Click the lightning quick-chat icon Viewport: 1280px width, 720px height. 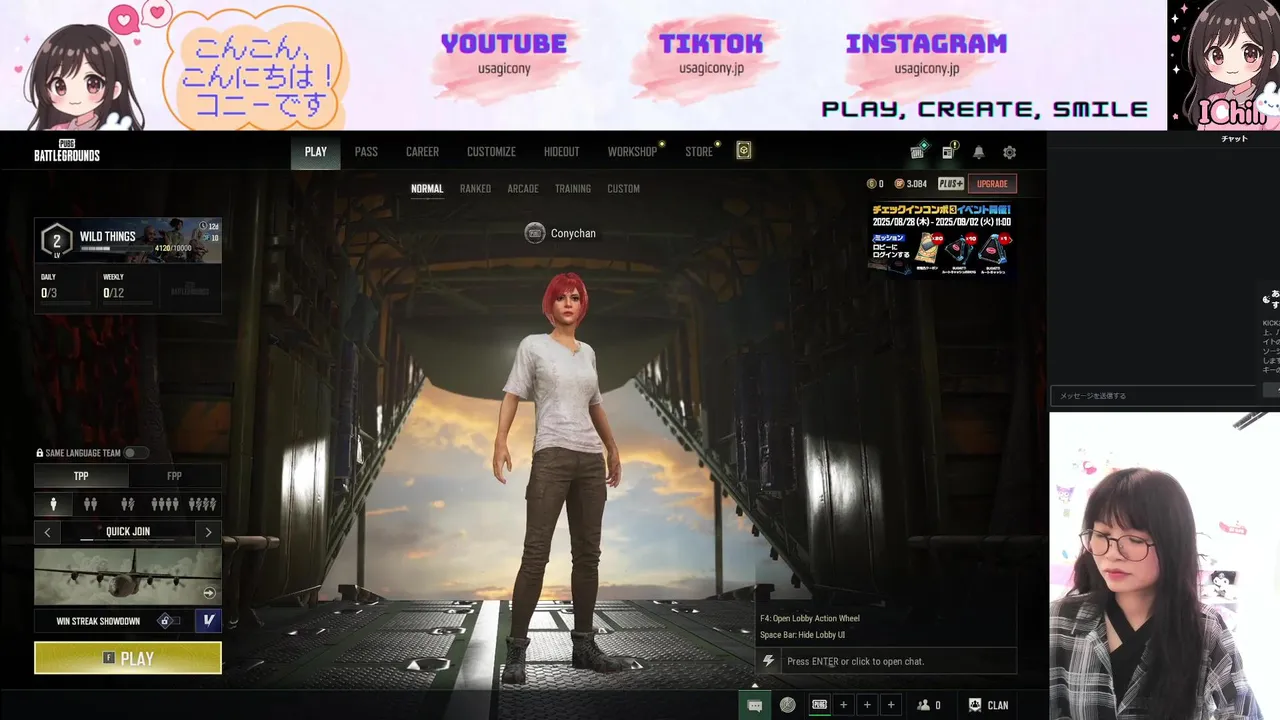[768, 661]
